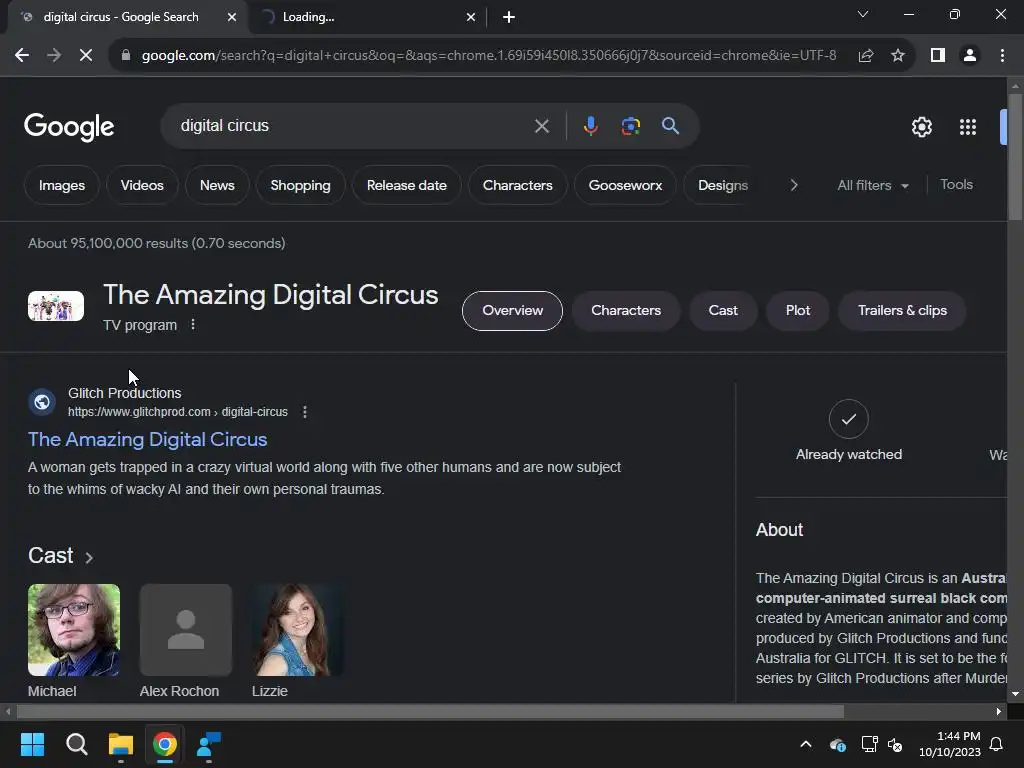
Task: Open the Trailers & clips tab
Action: [902, 311]
